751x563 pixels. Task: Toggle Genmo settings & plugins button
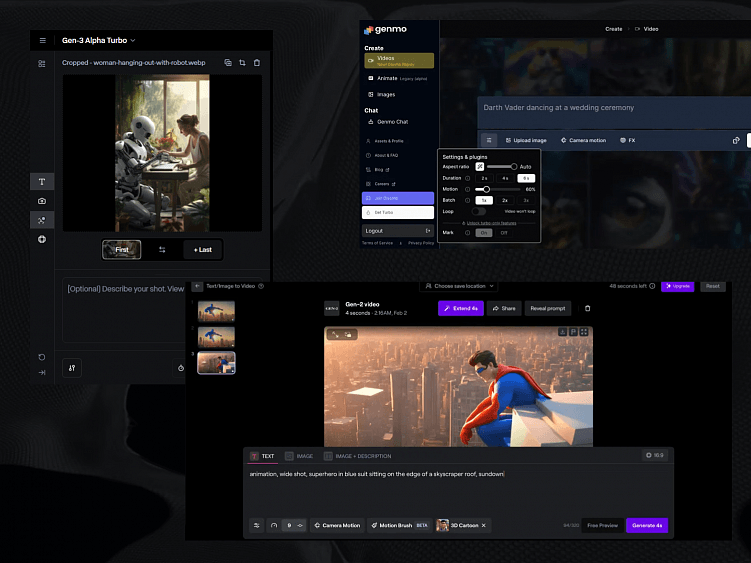pos(489,140)
